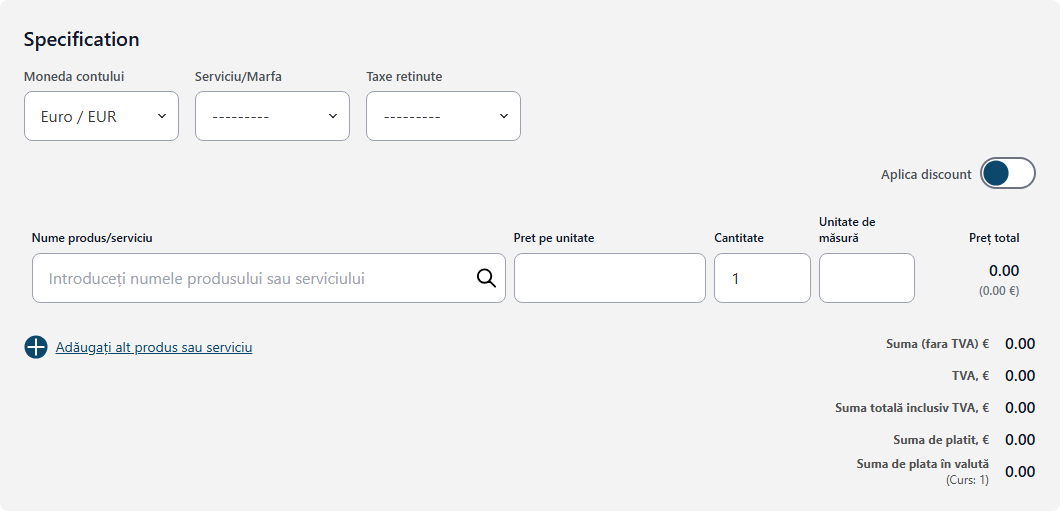The image size is (1063, 513).
Task: Select the Cantitate quantity field
Action: coord(761,278)
